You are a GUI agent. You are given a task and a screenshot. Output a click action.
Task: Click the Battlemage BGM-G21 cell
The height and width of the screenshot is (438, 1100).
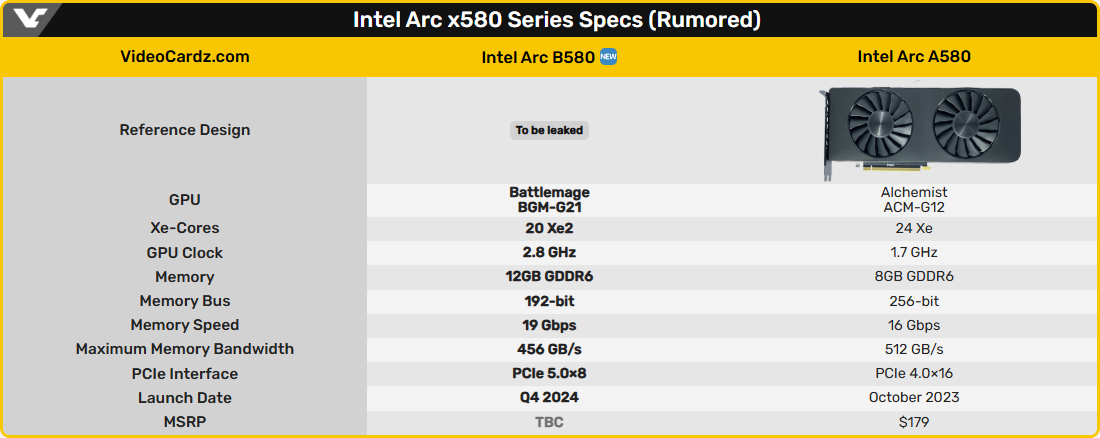pyautogui.click(x=549, y=200)
